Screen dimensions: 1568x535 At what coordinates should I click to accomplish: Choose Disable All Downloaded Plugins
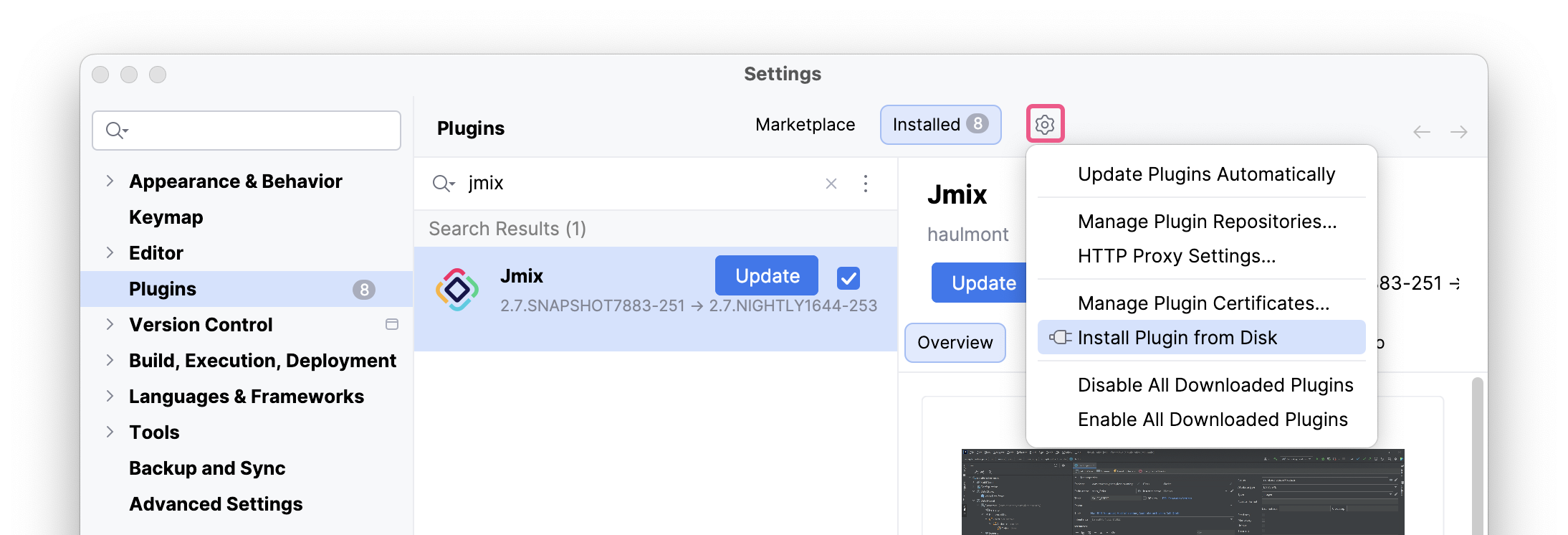(1202, 385)
